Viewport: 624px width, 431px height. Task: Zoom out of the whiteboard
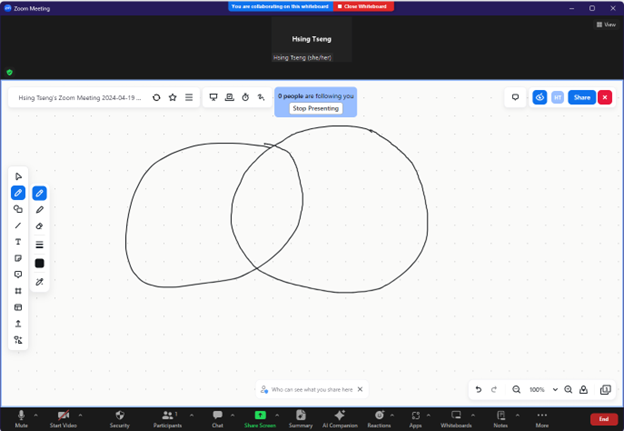click(x=516, y=390)
